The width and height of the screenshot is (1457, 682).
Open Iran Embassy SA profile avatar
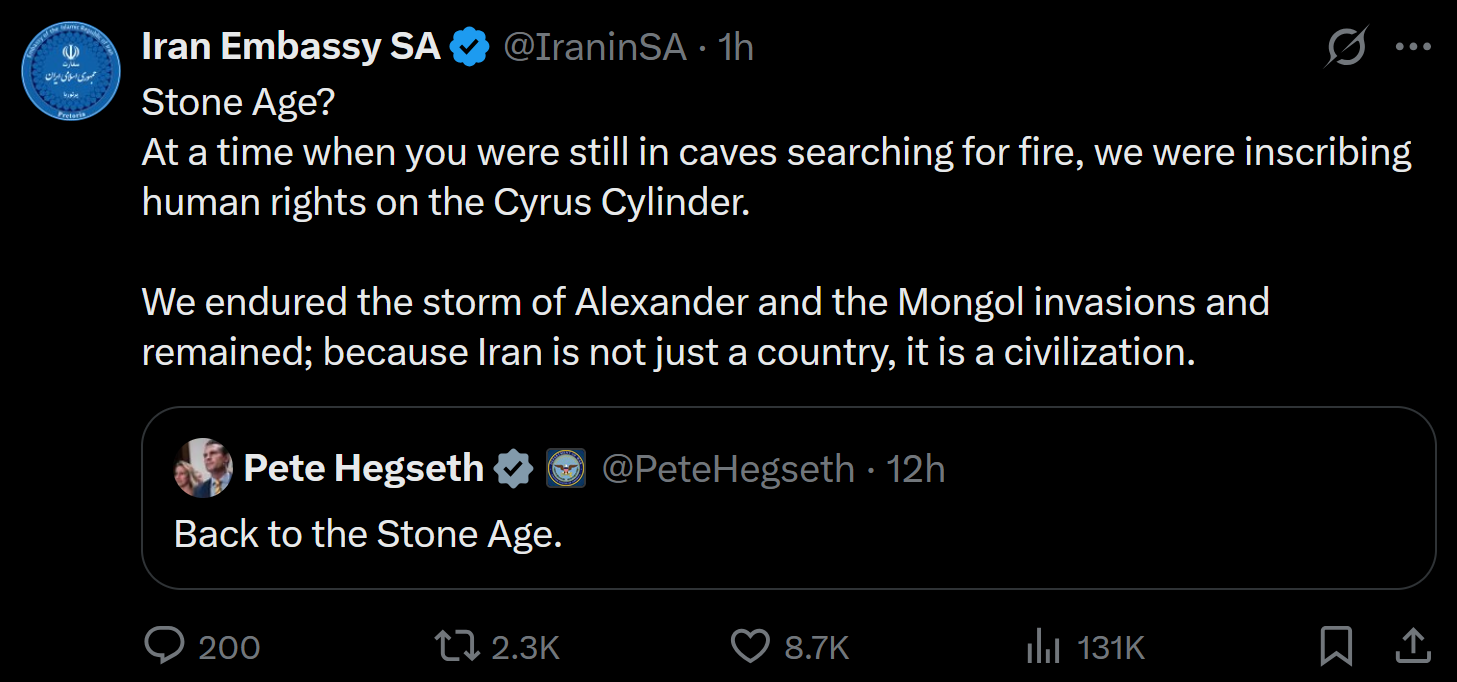click(71, 72)
